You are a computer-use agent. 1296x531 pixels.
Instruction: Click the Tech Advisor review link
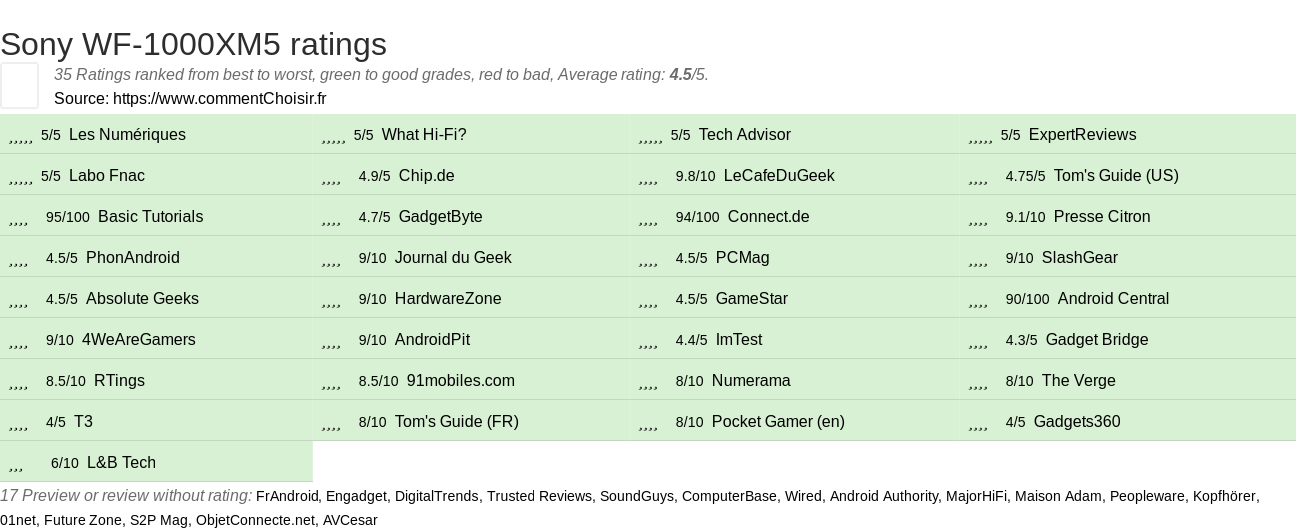[744, 135]
